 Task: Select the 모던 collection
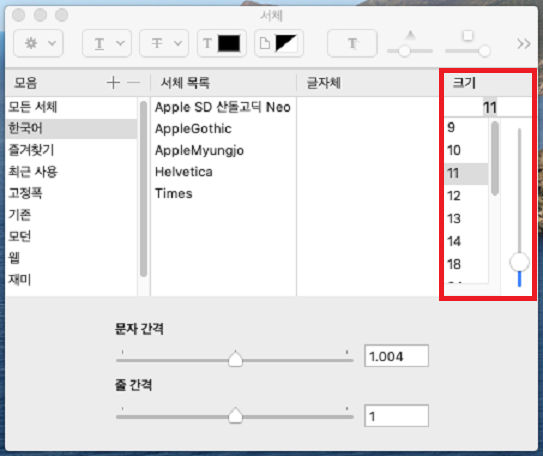click(71, 236)
